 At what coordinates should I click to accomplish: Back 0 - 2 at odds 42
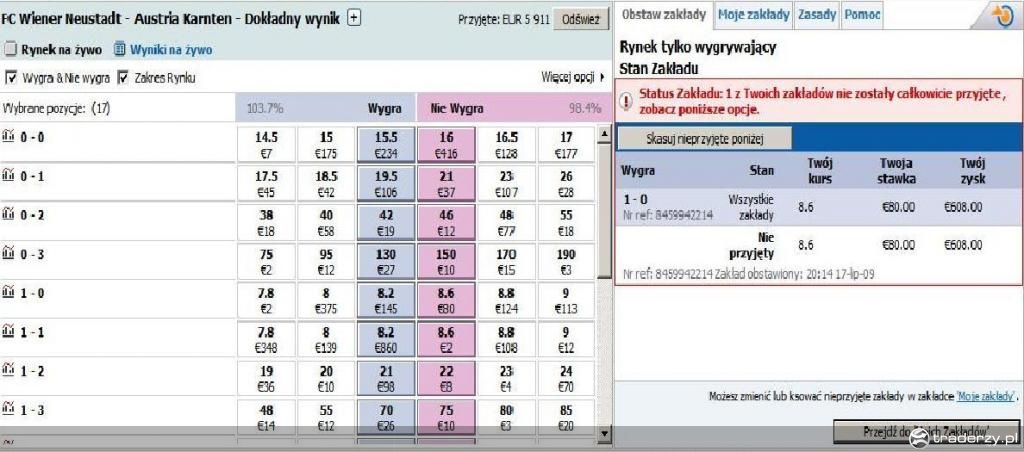386,222
